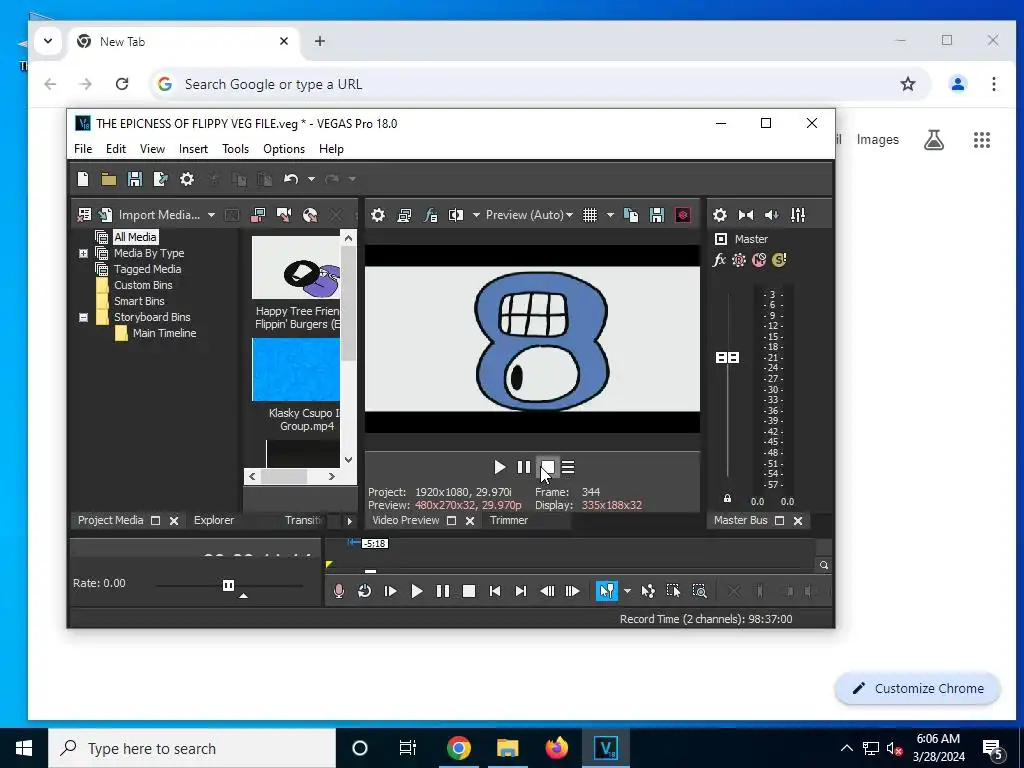Open Normal Edit Tool dropdown arrow
This screenshot has height=768, width=1024.
tap(628, 591)
